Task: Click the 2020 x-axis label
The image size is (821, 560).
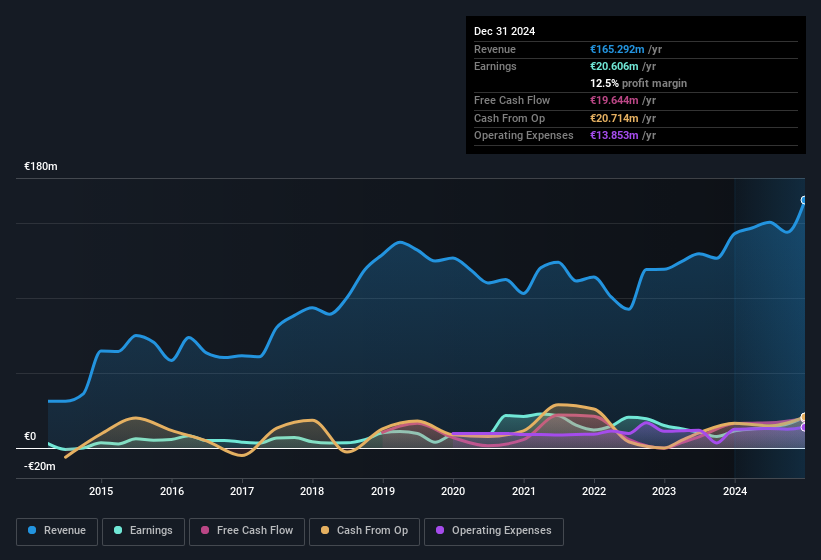Action: click(x=453, y=491)
